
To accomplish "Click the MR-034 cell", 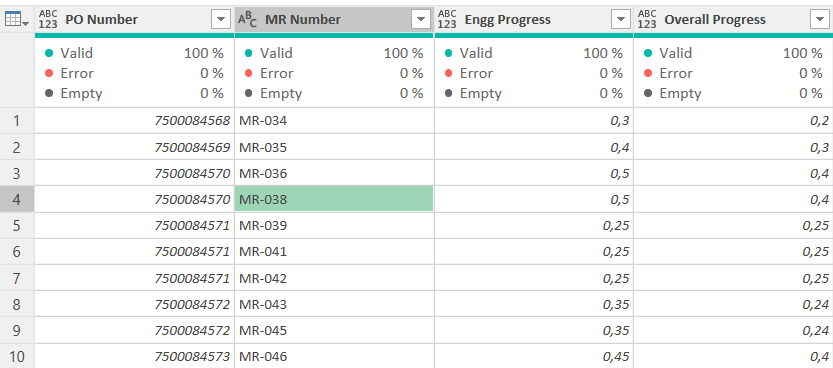I will (334, 121).
